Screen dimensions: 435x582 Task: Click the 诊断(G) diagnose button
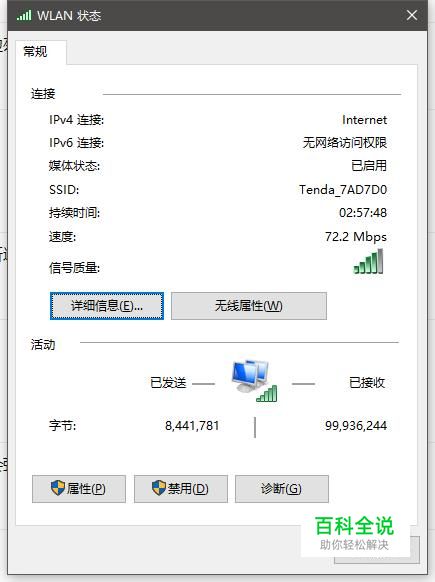pyautogui.click(x=282, y=489)
